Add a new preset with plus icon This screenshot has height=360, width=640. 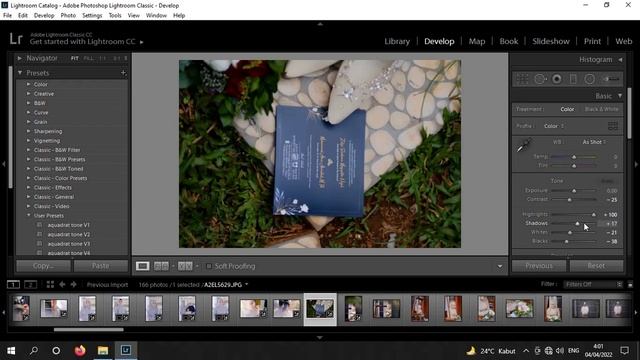123,73
